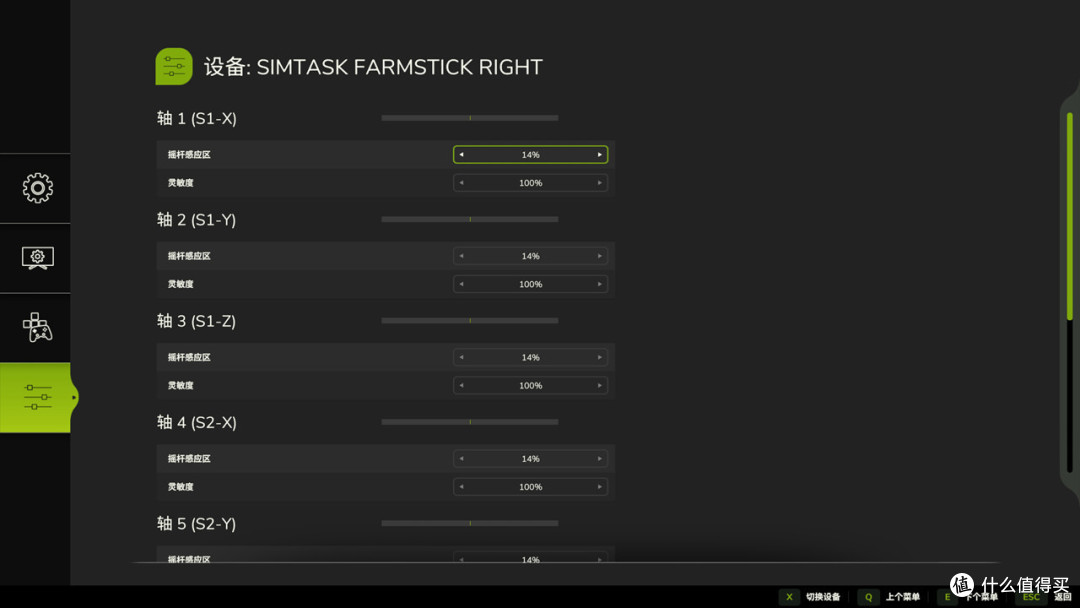This screenshot has width=1080, height=608.
Task: Click the 14% value of 轴 4 摇杆感应区
Action: (x=530, y=459)
